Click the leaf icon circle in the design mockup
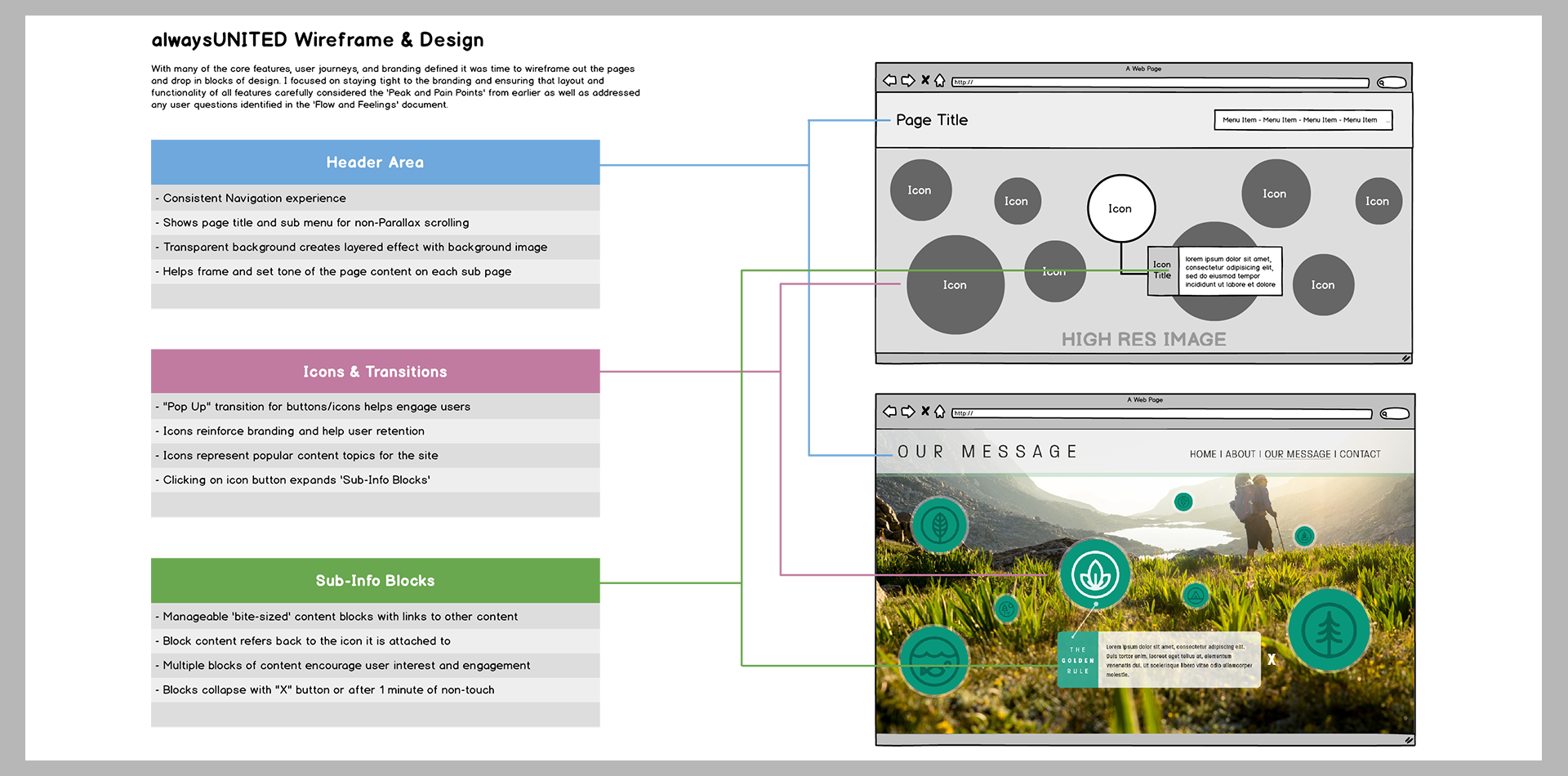1568x776 pixels. (x=939, y=525)
